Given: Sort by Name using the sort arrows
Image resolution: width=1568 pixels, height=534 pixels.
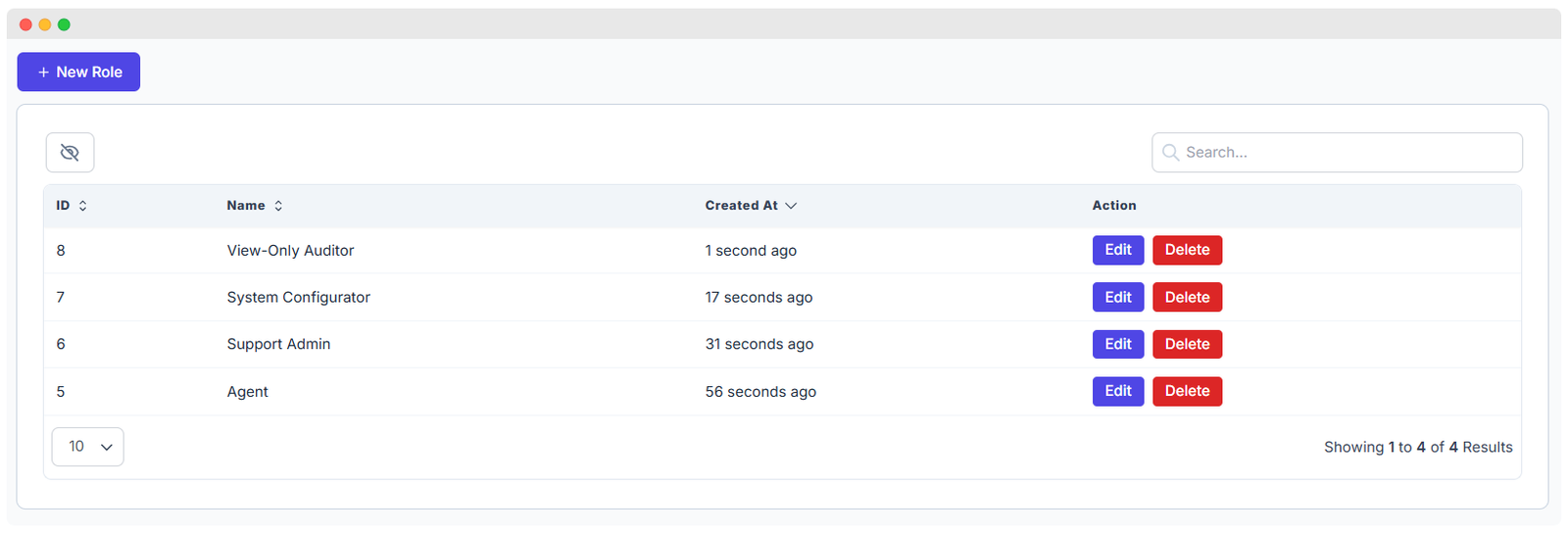Looking at the screenshot, I should (278, 206).
